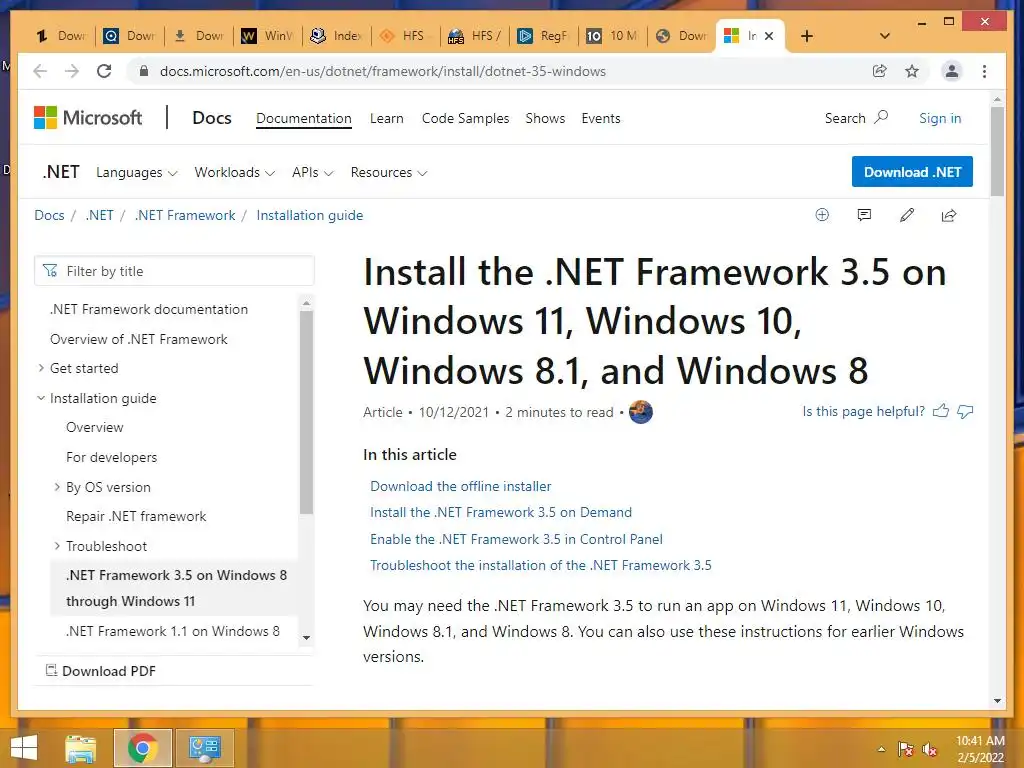Image resolution: width=1024 pixels, height=768 pixels.
Task: Open the Chrome three-dot menu
Action: (984, 71)
